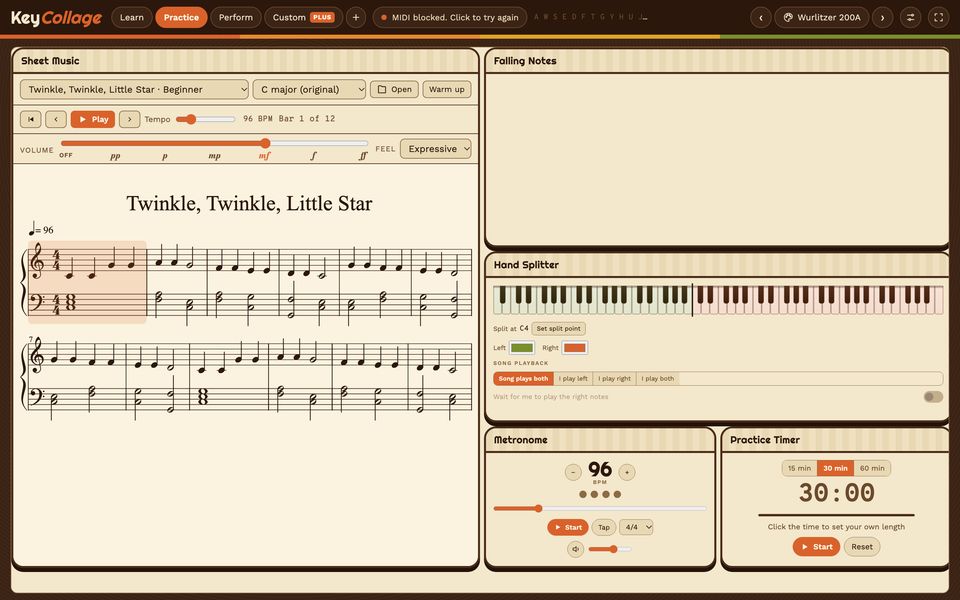Select the mp volume marking

point(214,156)
